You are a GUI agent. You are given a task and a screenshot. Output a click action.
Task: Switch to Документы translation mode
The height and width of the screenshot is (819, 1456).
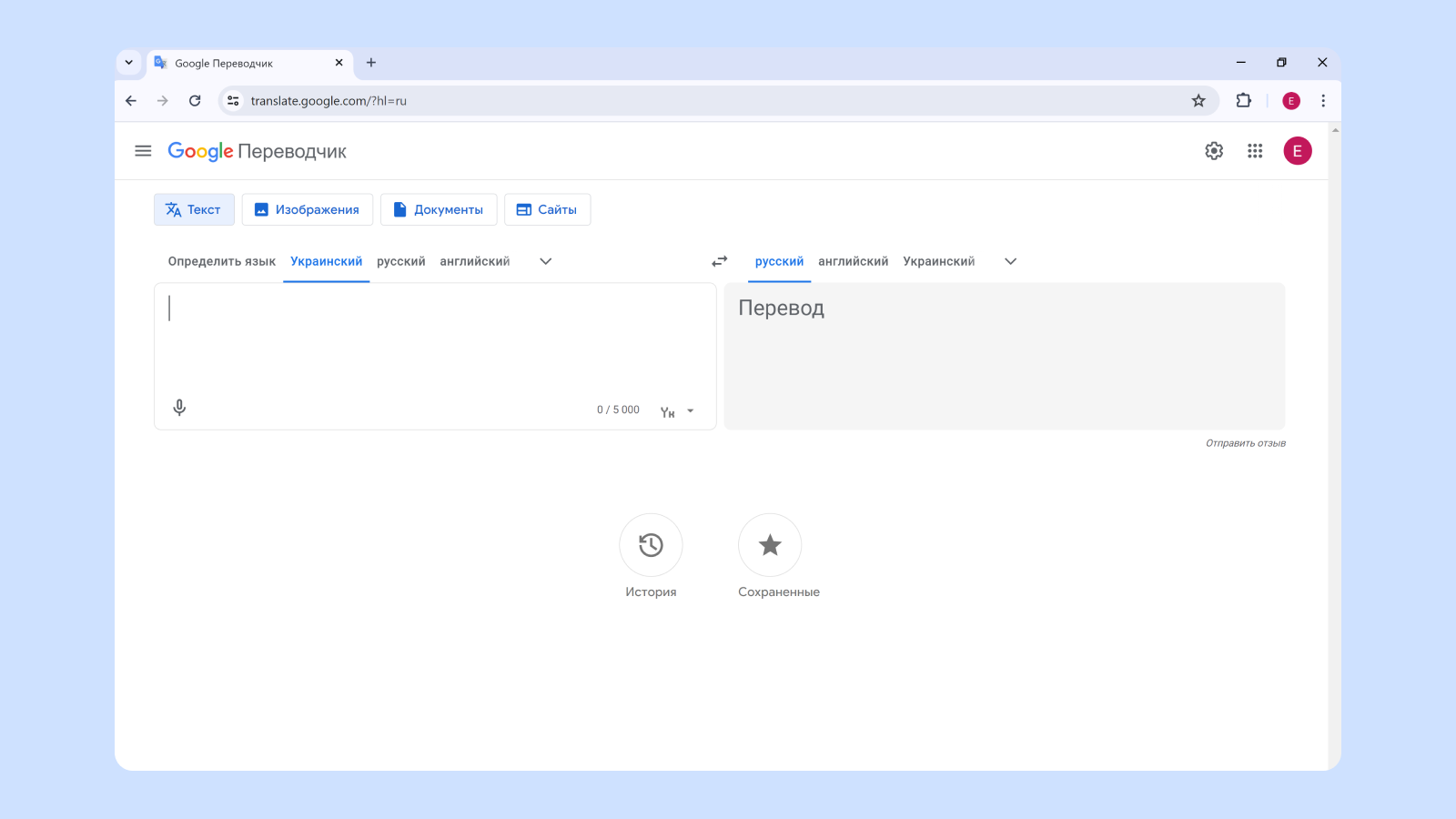tap(439, 209)
